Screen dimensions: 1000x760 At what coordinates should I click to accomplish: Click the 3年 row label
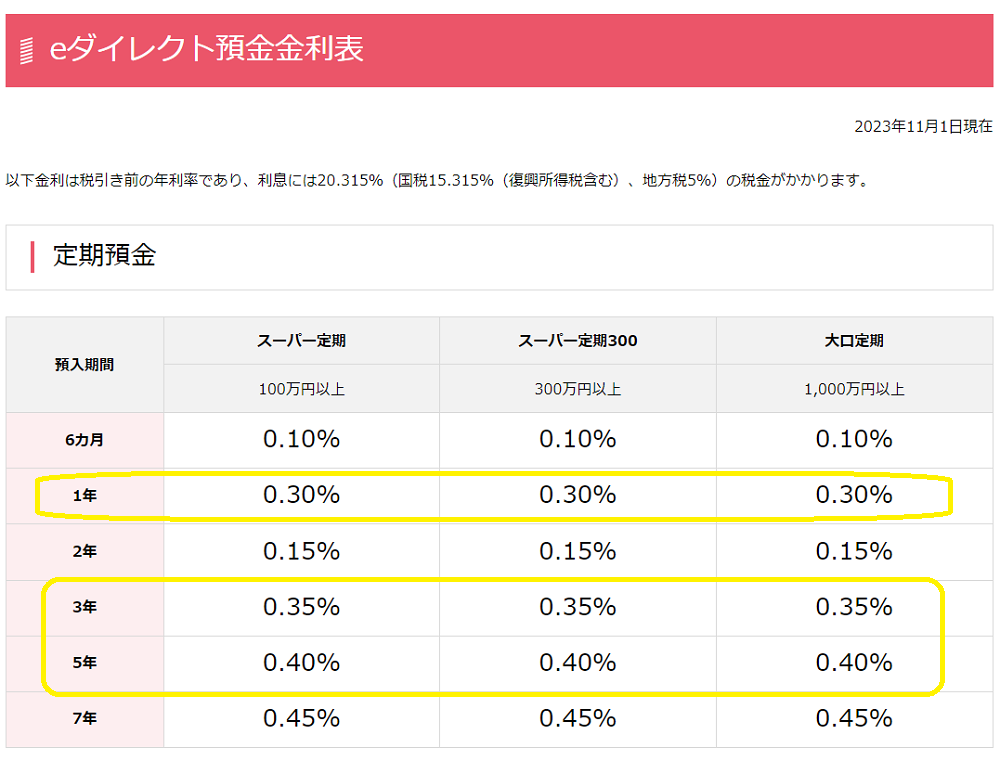coord(84,607)
